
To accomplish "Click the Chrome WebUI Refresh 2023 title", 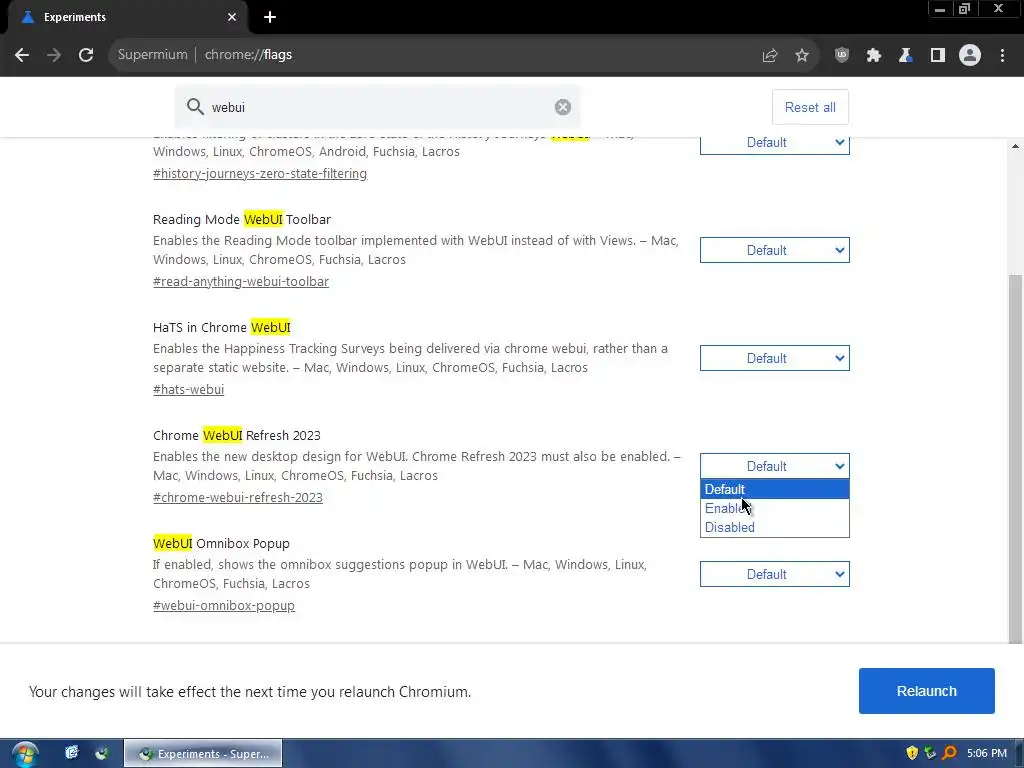I will click(236, 436).
